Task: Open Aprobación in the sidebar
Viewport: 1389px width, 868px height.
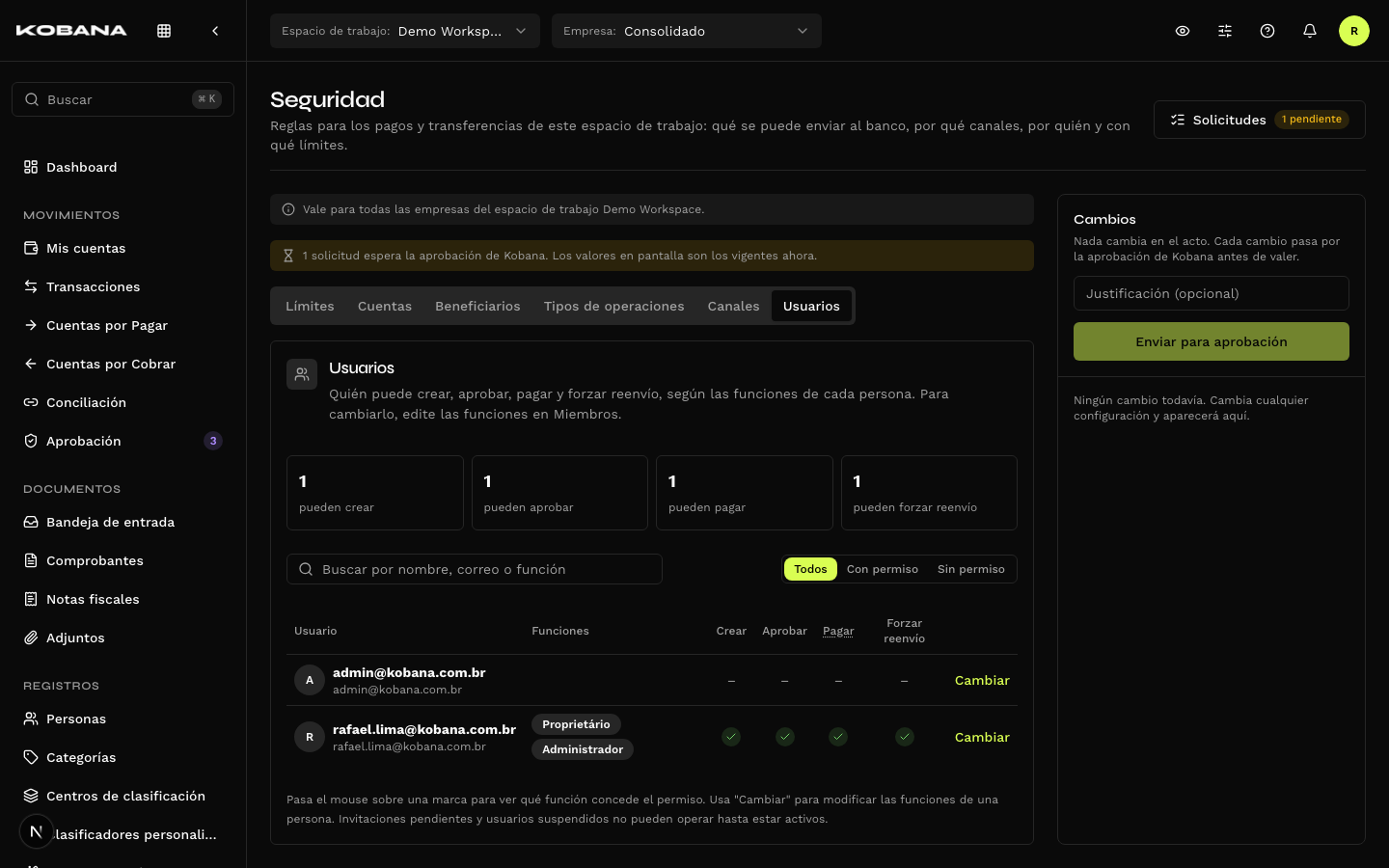Action: (x=123, y=441)
